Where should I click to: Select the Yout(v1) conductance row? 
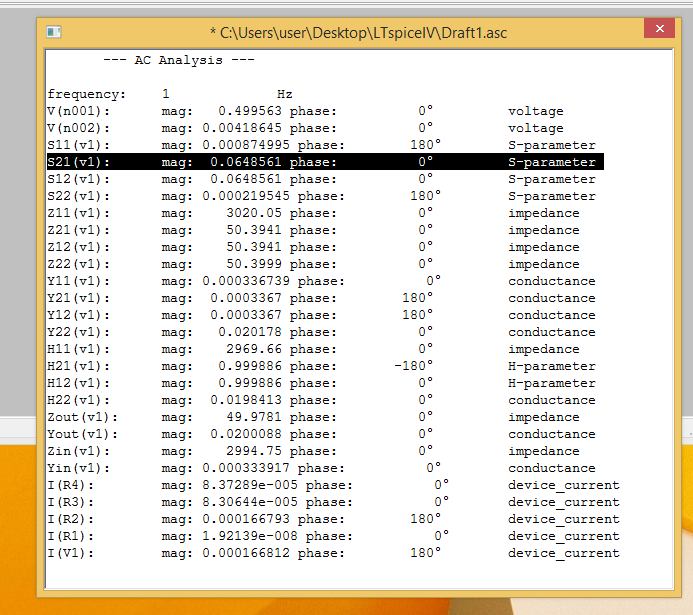321,434
